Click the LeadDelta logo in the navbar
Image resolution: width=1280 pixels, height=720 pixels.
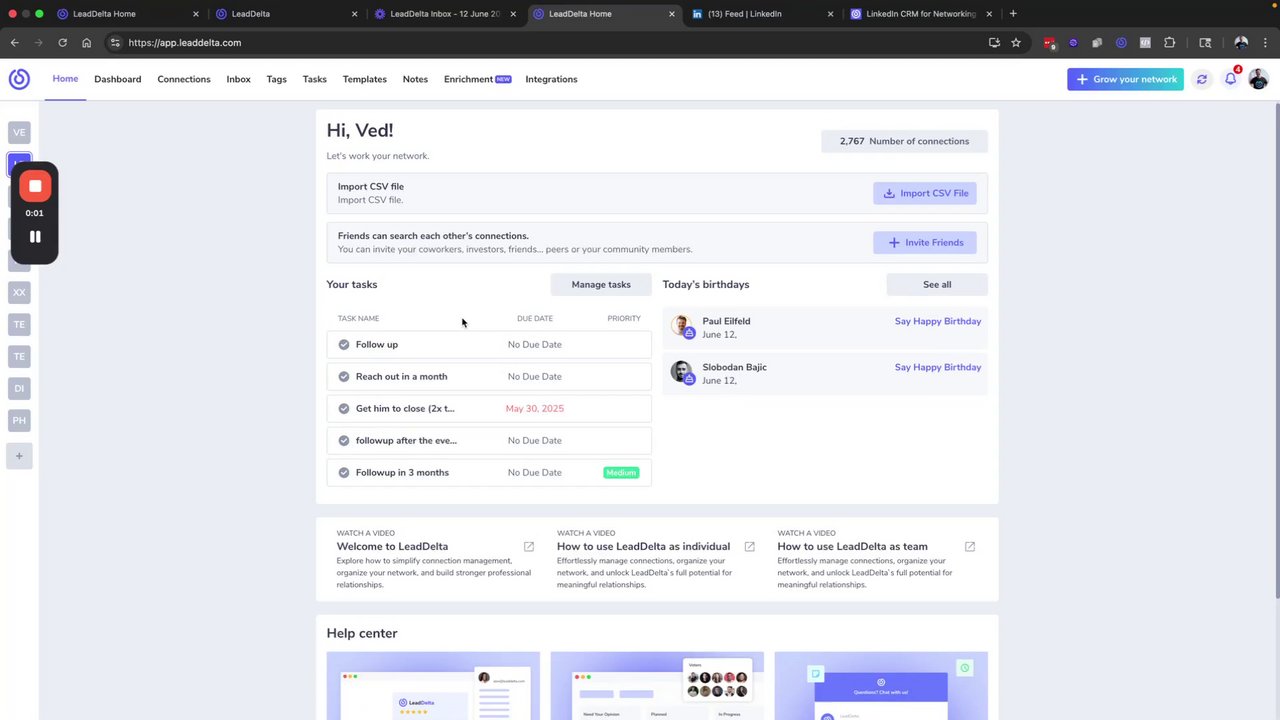pyautogui.click(x=19, y=79)
